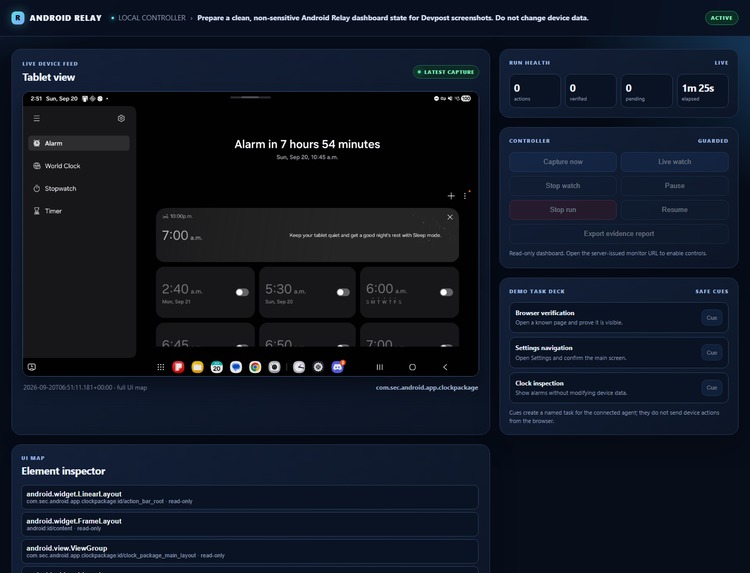Open Clock settings hexagon gear icon

click(121, 118)
